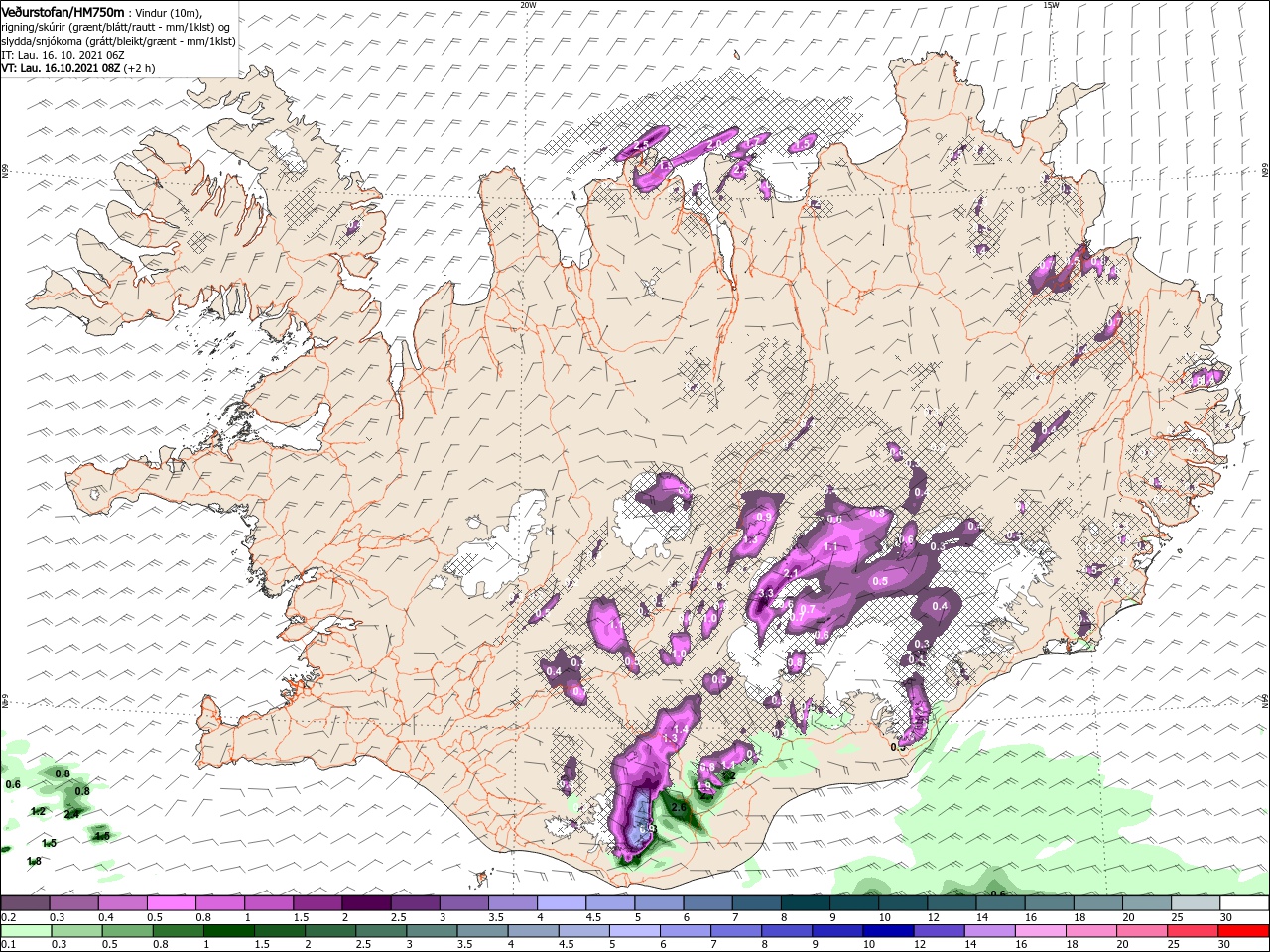Click the 0.1 label in the bottom legend row
The width and height of the screenshot is (1270, 952).
coord(8,944)
